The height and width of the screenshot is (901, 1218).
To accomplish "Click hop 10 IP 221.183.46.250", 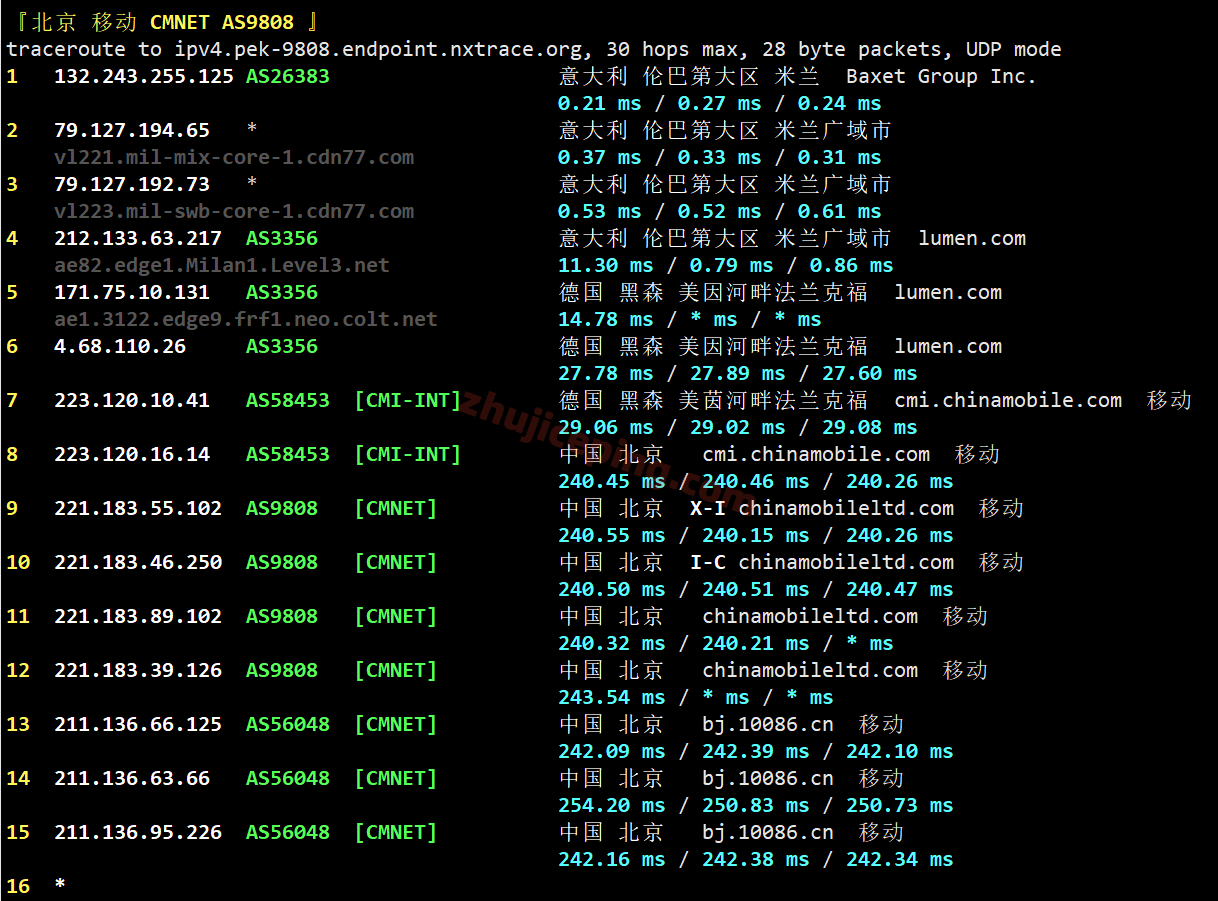I will (138, 562).
